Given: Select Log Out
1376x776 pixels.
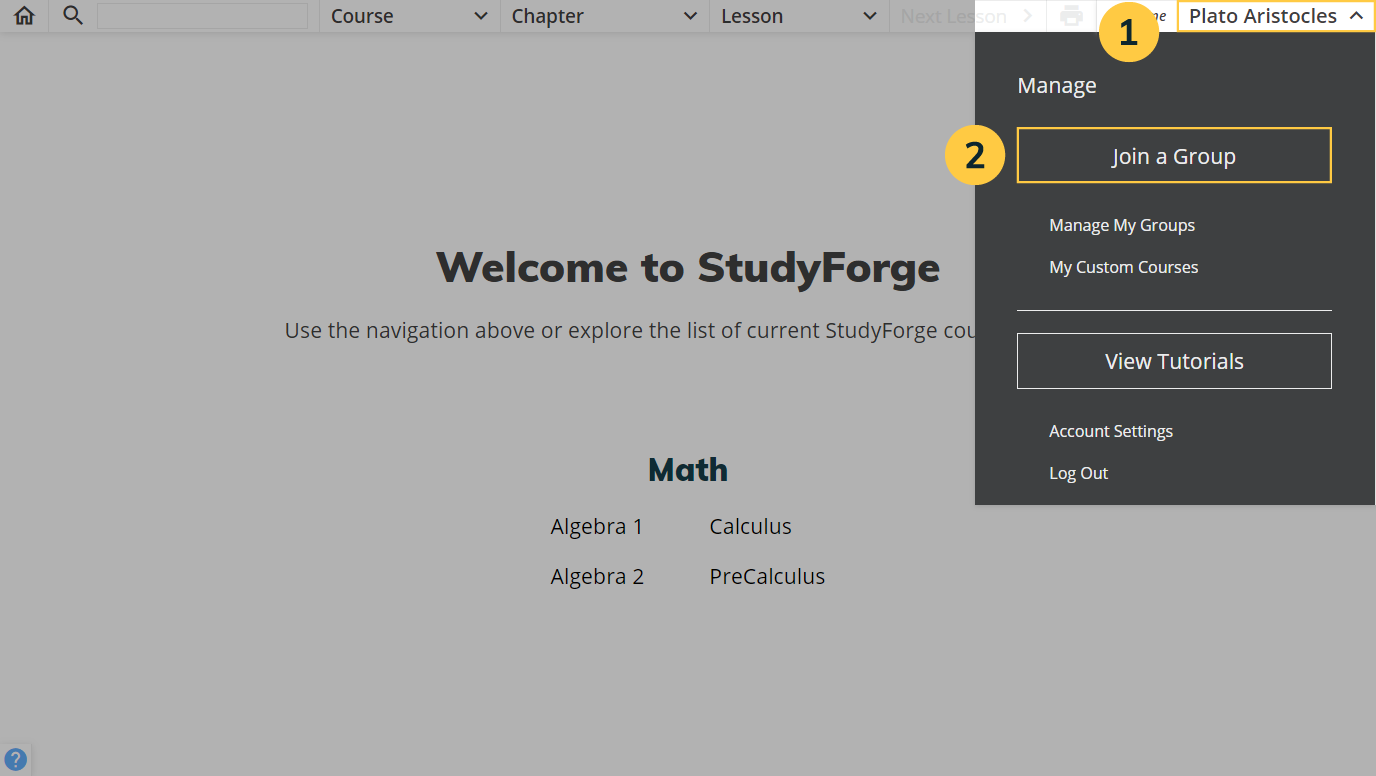Looking at the screenshot, I should [1078, 473].
